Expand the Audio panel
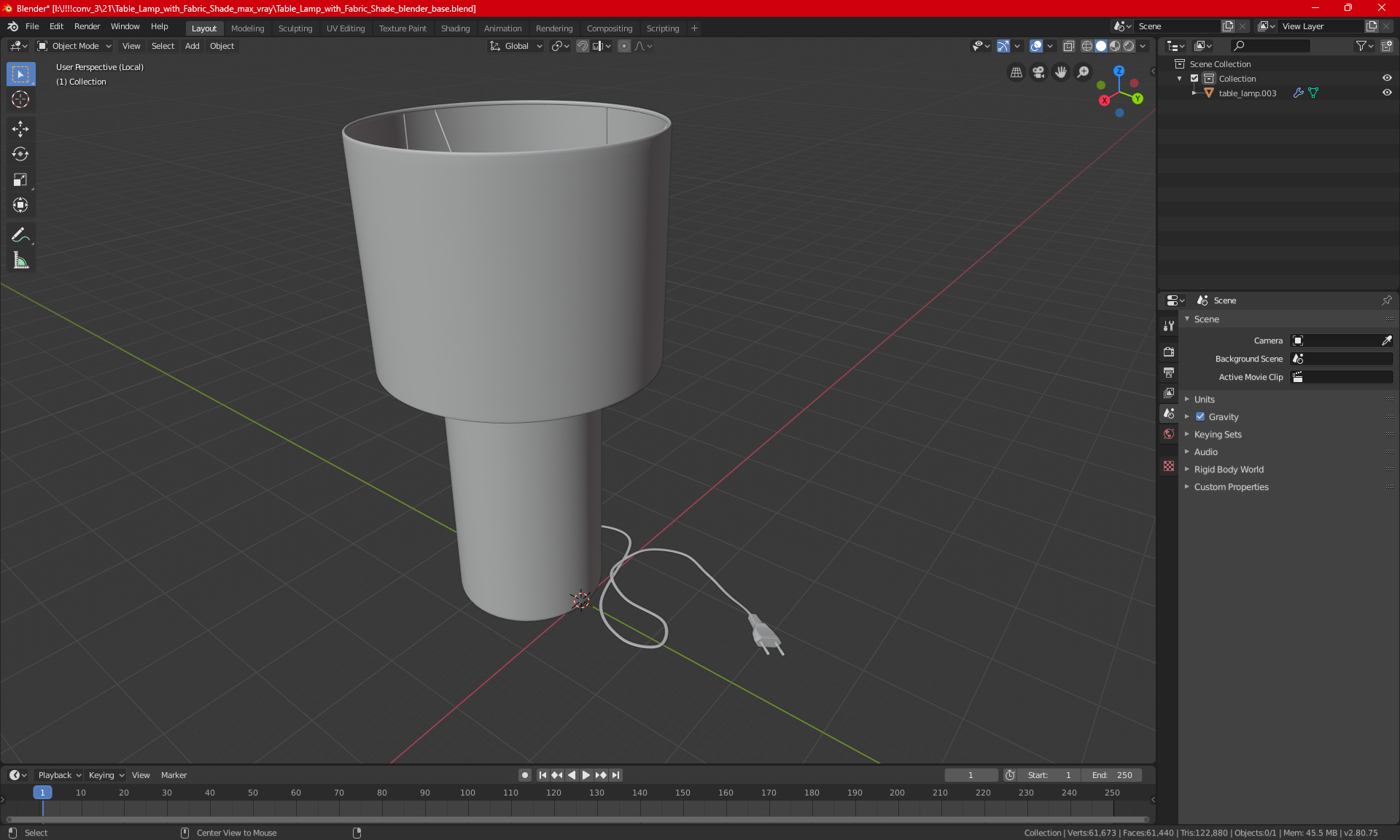Screen dimensions: 1400x840 pos(1205,452)
